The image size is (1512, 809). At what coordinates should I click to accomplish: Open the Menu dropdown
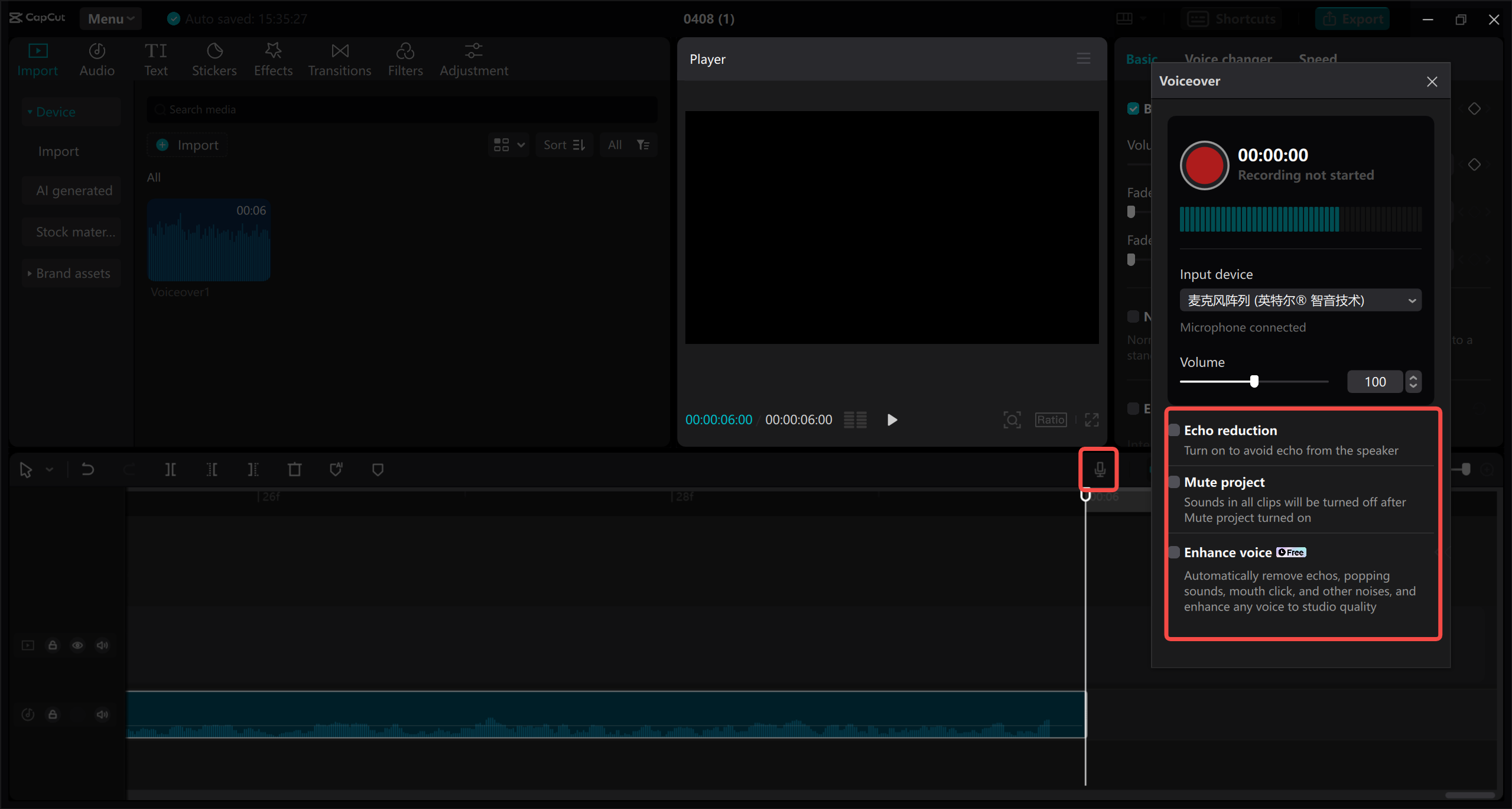[x=110, y=18]
